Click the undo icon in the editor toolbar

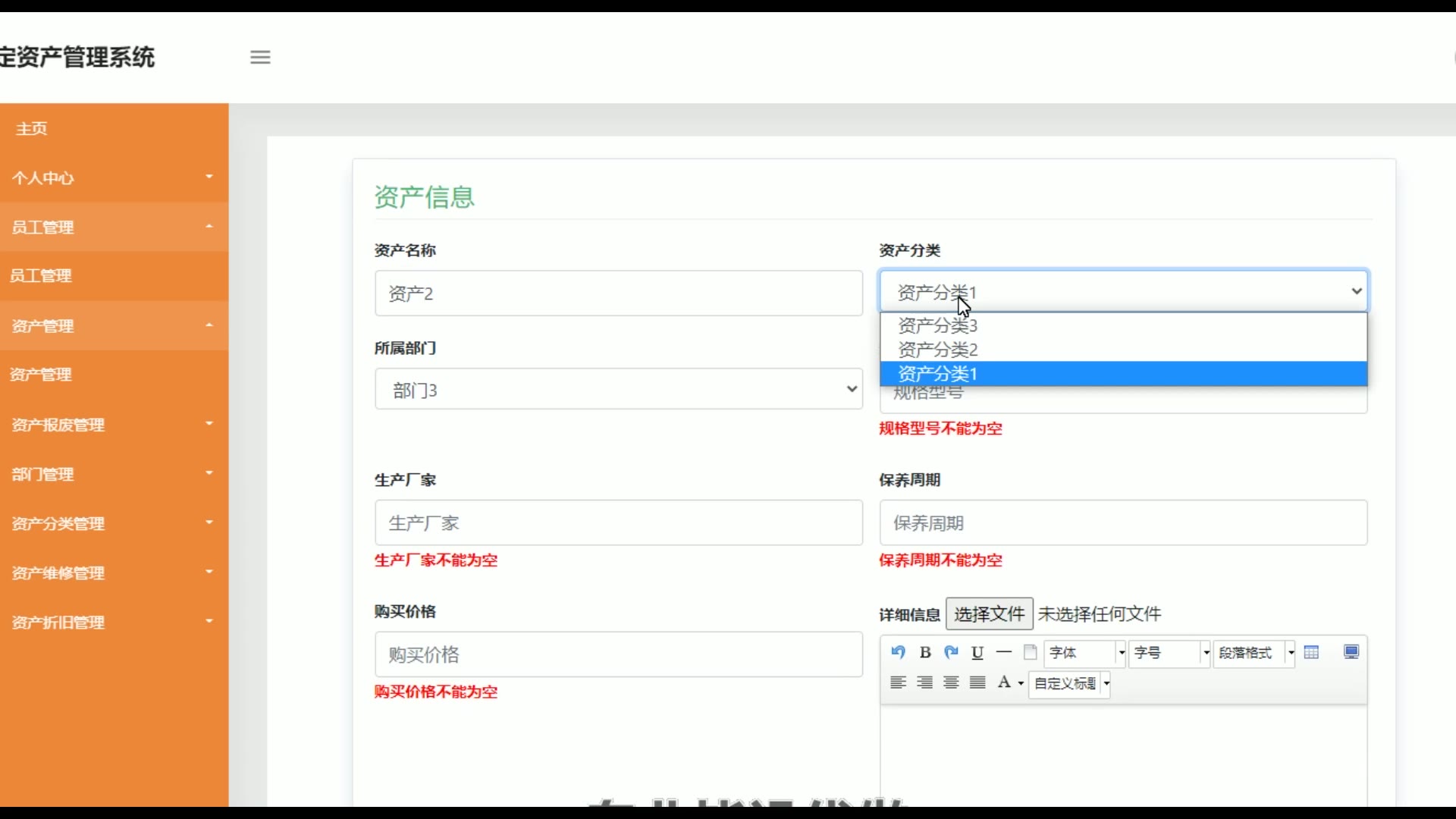point(899,652)
